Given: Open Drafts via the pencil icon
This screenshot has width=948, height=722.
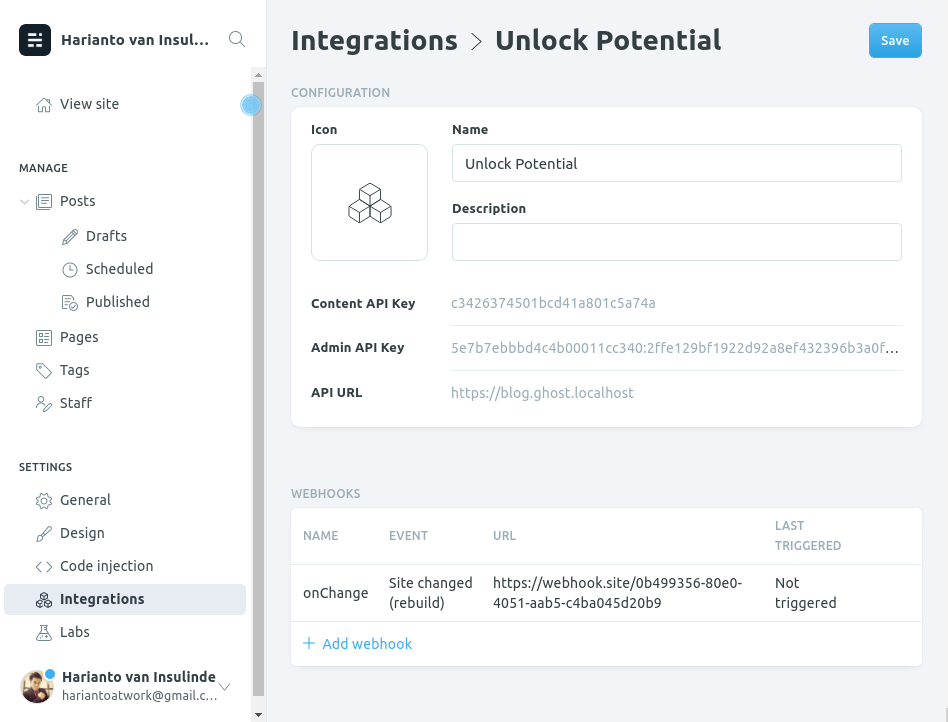Looking at the screenshot, I should coord(70,236).
